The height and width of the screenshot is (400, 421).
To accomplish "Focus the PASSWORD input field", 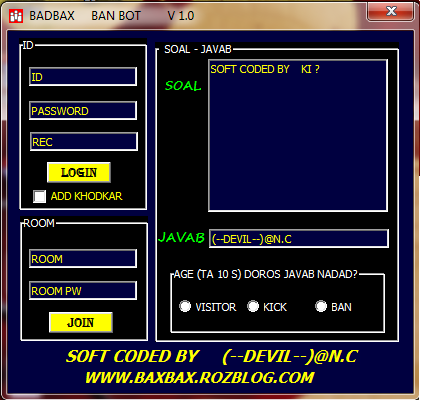I will pyautogui.click(x=83, y=111).
